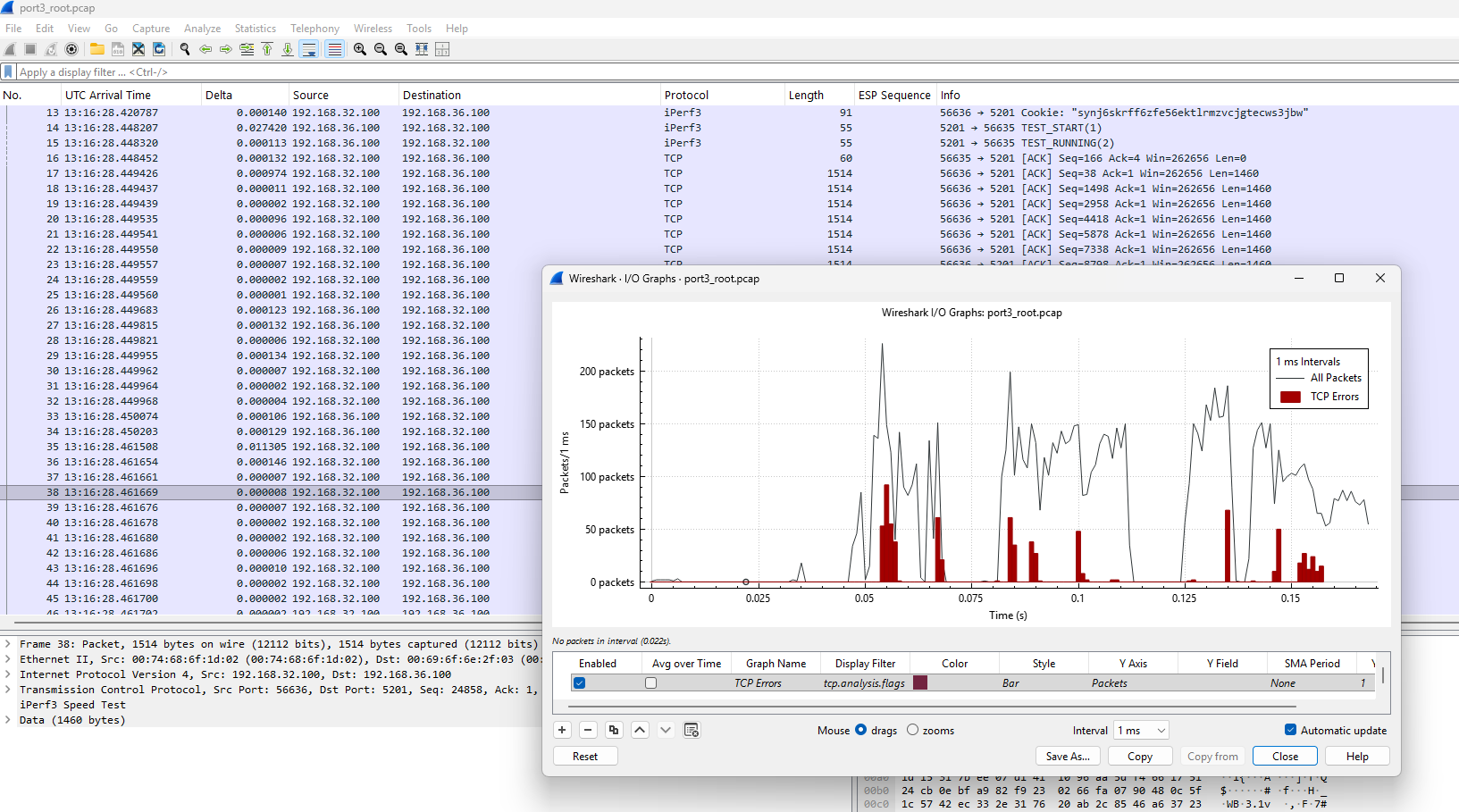Expand Transmission Control Protocol row
The image size is (1459, 812).
coord(8,690)
